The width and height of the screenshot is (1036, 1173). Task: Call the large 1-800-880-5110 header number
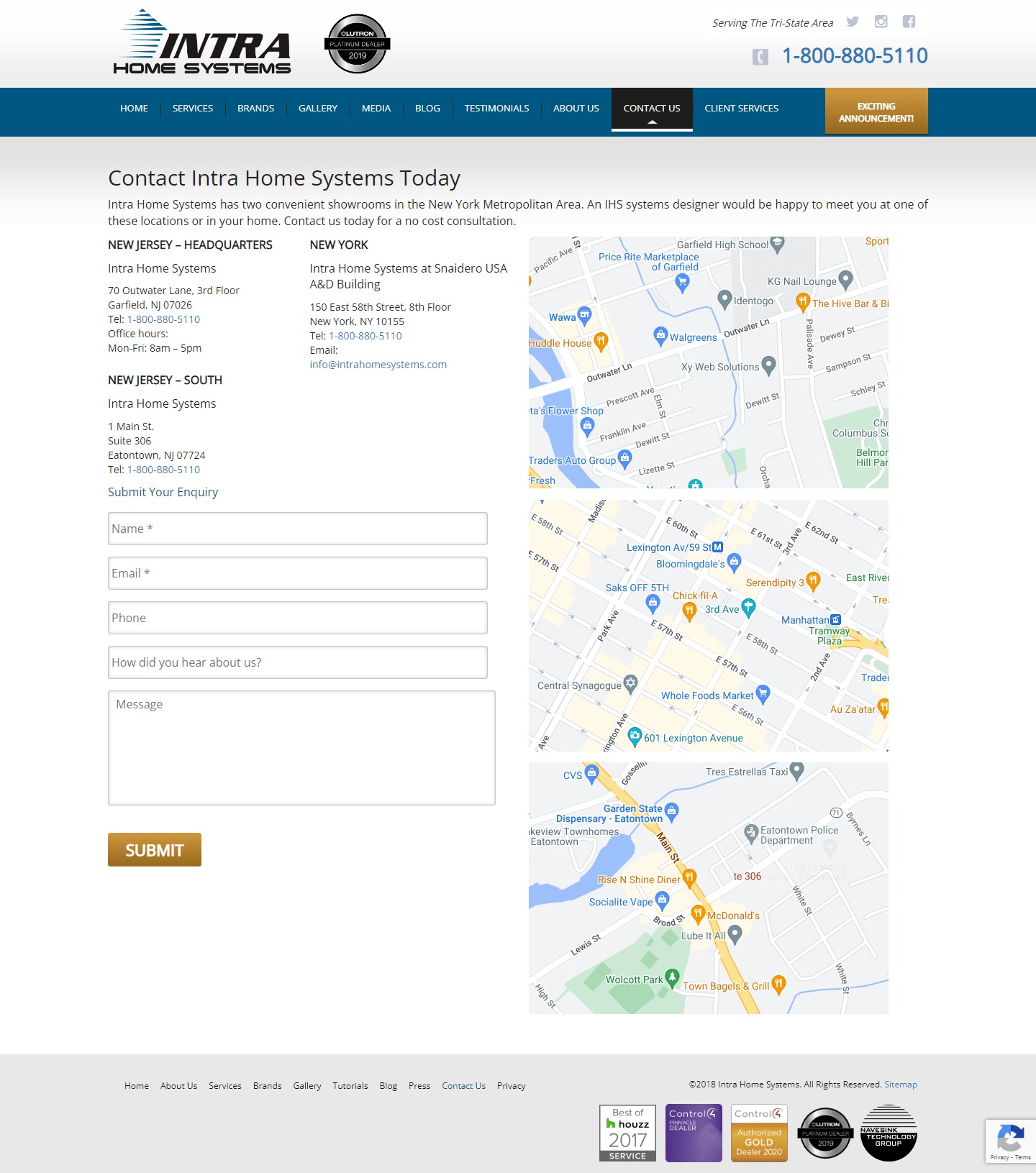(855, 55)
